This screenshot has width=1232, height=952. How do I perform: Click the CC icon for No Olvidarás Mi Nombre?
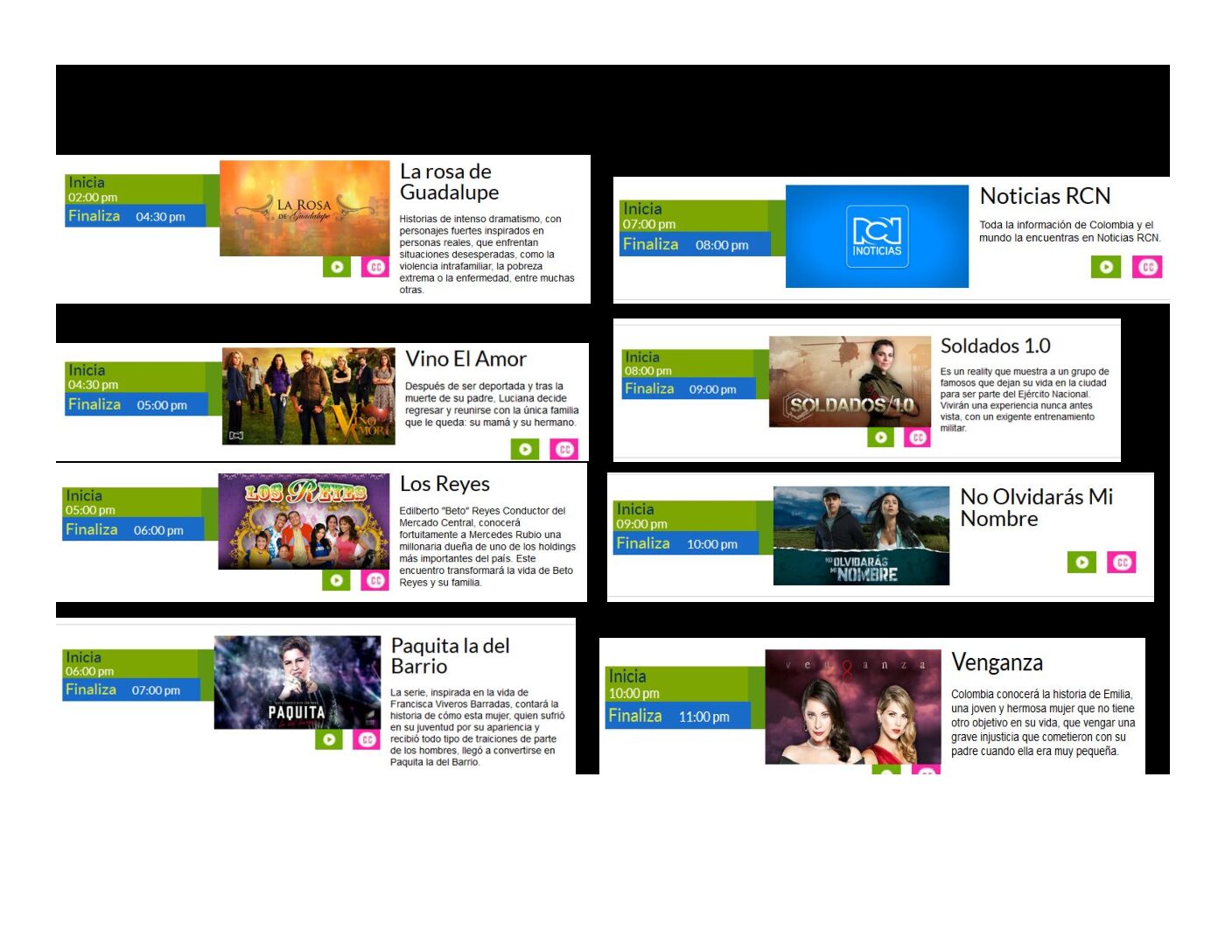(1122, 562)
